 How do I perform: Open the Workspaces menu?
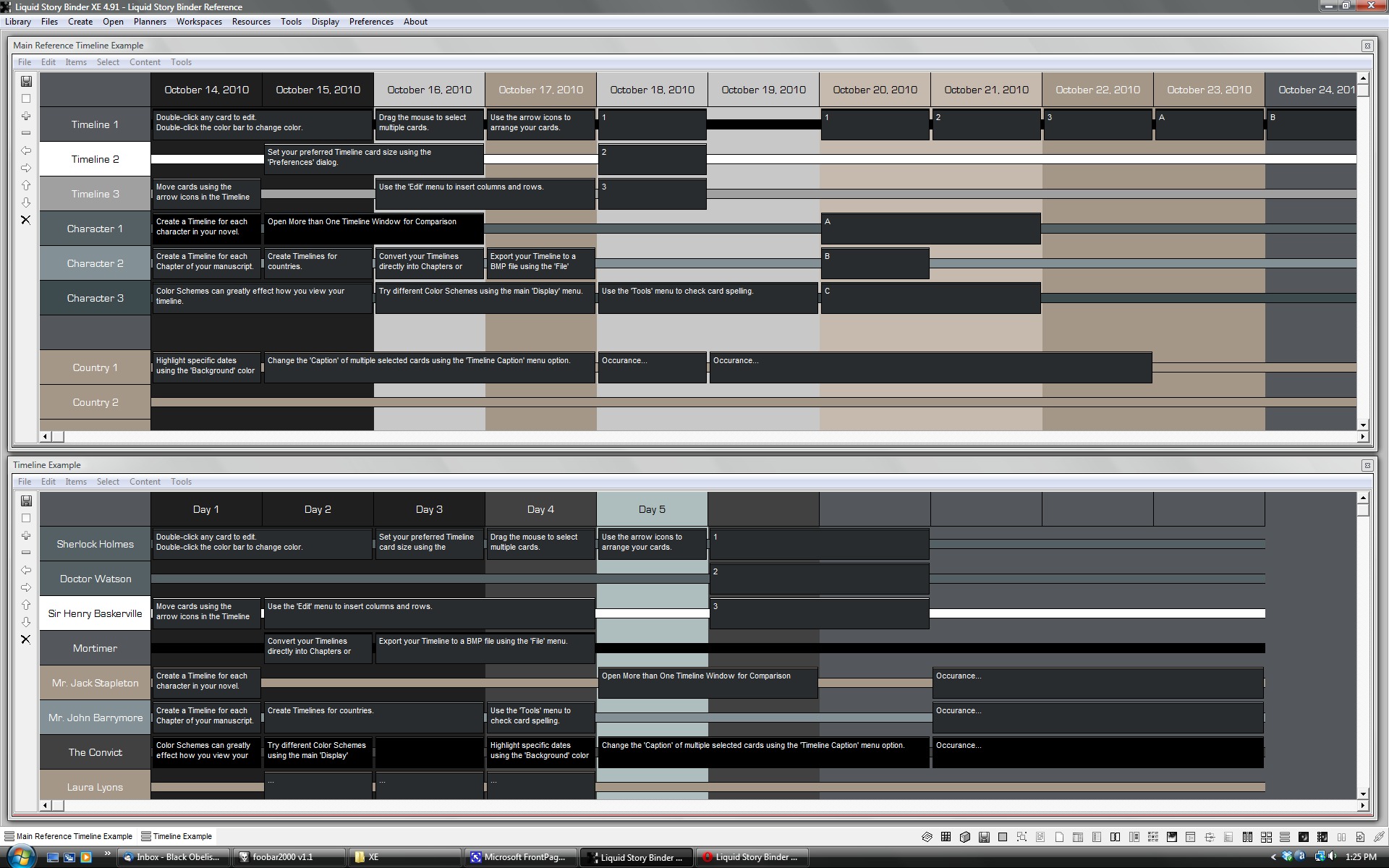coord(199,22)
